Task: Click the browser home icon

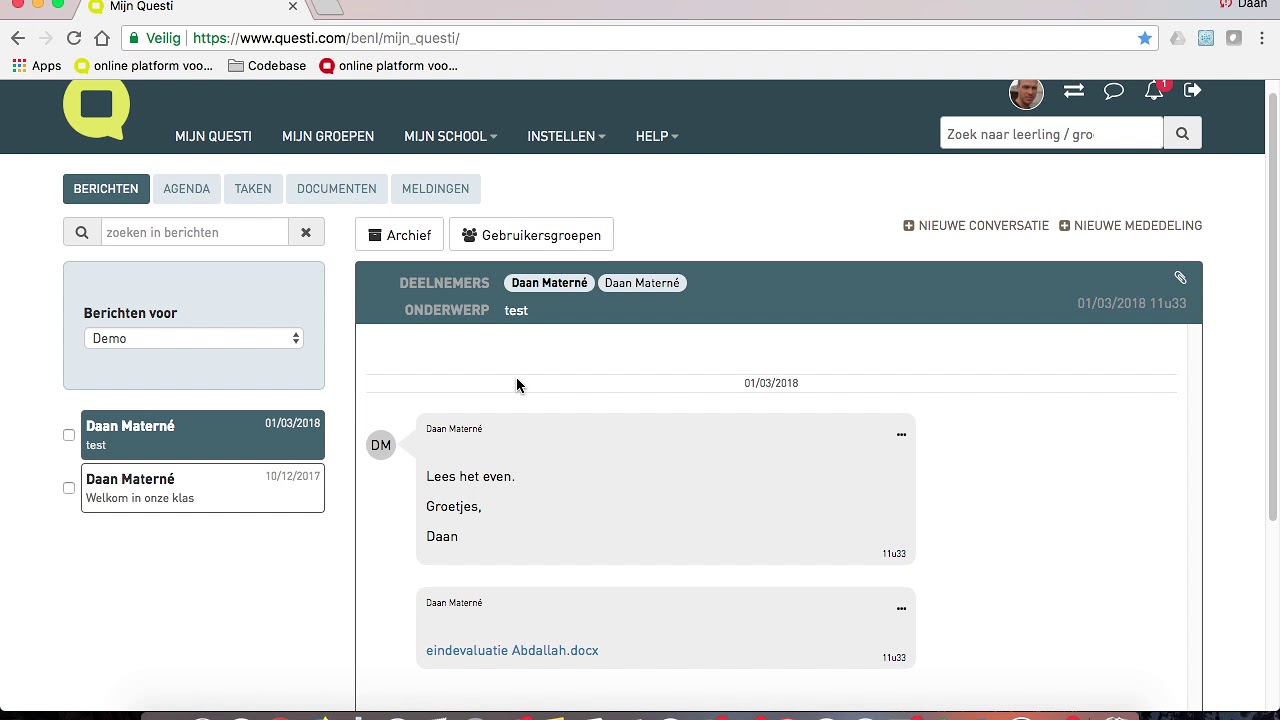Action: (102, 38)
